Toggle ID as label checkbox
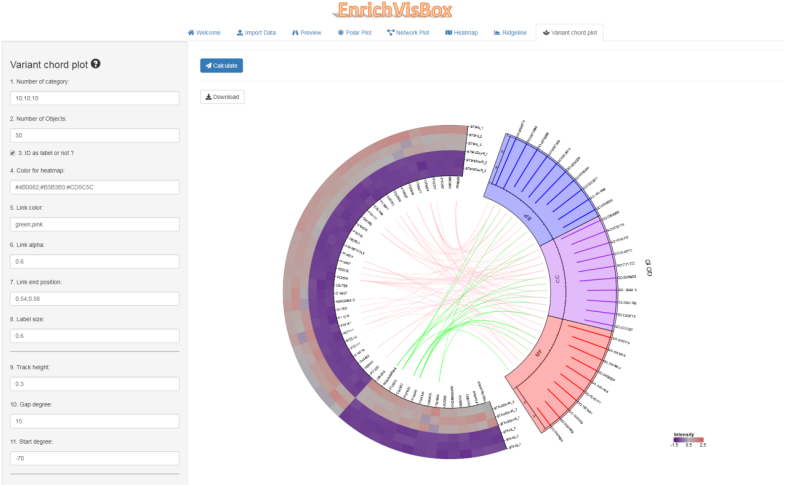Viewport: 788px width, 485px height. pyautogui.click(x=13, y=153)
